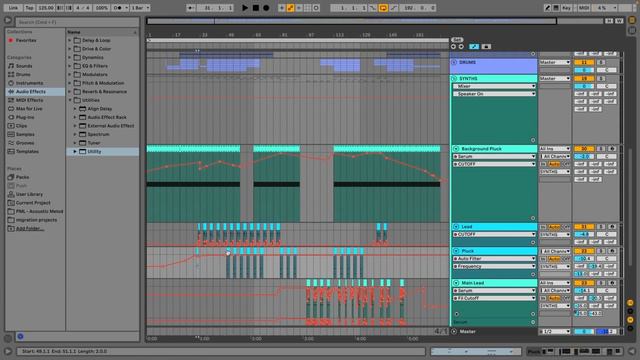This screenshot has width=640, height=360.
Task: Select the Drums category
Action: tap(23, 74)
